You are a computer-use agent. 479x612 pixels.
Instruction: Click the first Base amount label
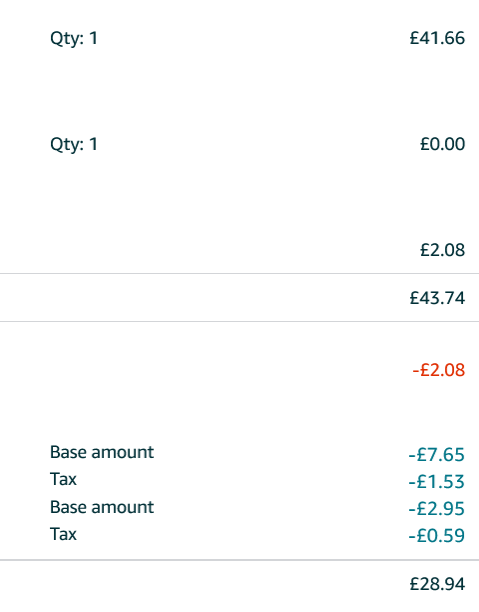coord(102,452)
